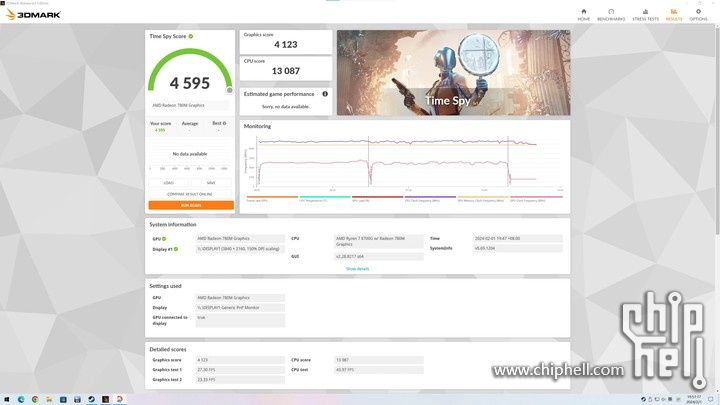This screenshot has height=405, width=720.
Task: Open the Windows Start menu
Action: click(x=6, y=399)
